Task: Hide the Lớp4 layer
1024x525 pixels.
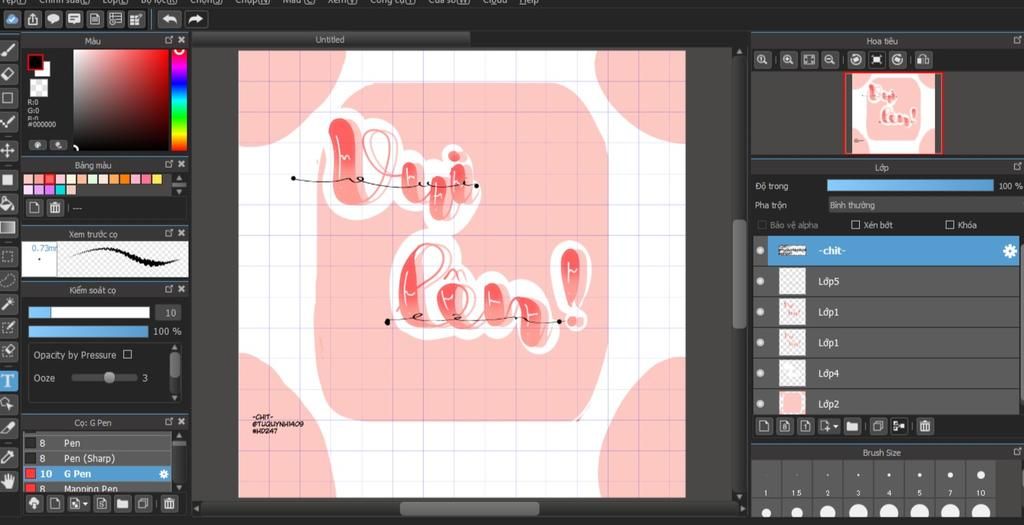Action: click(760, 373)
